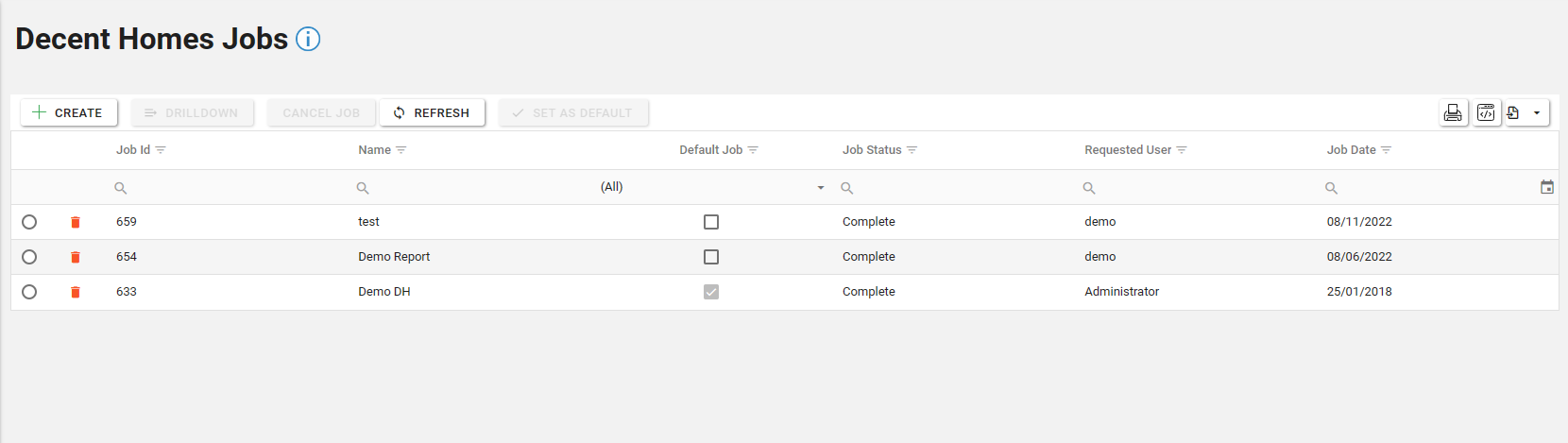Click the delete icon for Demo DH
The width and height of the screenshot is (1568, 443).
pyautogui.click(x=76, y=292)
